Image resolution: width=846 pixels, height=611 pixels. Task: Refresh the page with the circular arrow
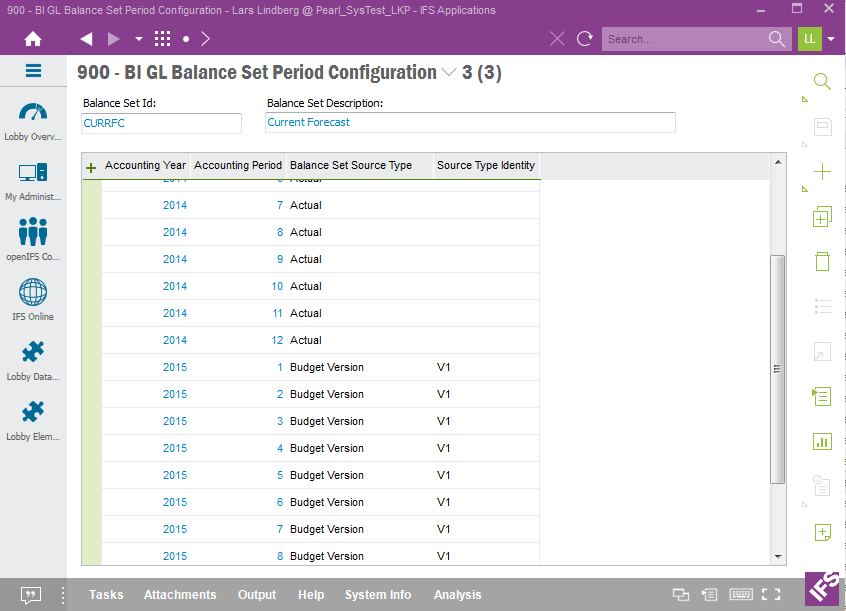tap(585, 39)
